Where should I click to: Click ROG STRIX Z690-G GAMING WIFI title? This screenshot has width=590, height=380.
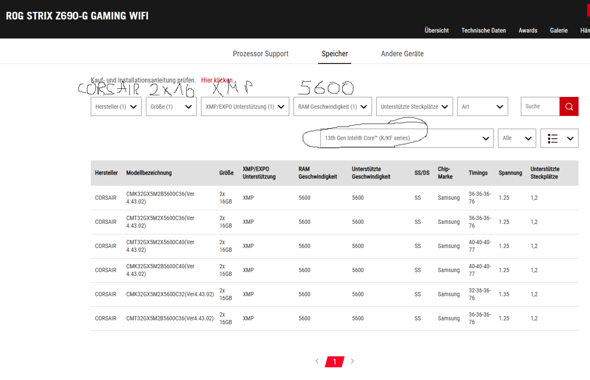pos(77,16)
